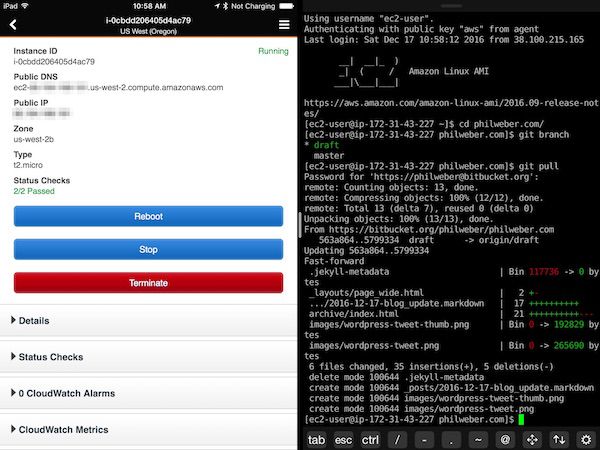Select the 2/2 Passed status text
This screenshot has width=600, height=450.
(34, 191)
